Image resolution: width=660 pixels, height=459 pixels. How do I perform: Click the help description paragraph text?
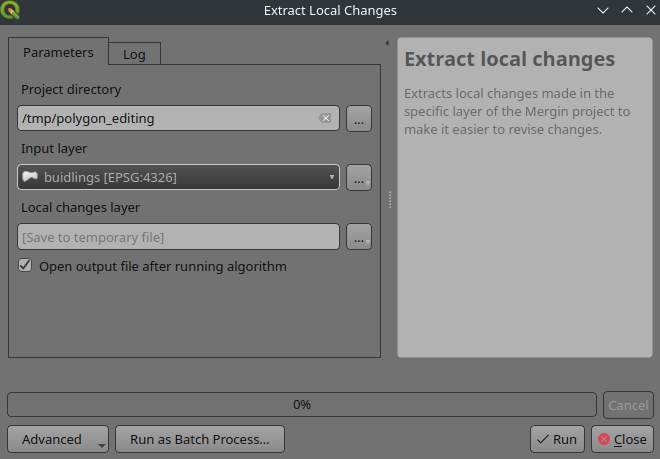[x=517, y=111]
